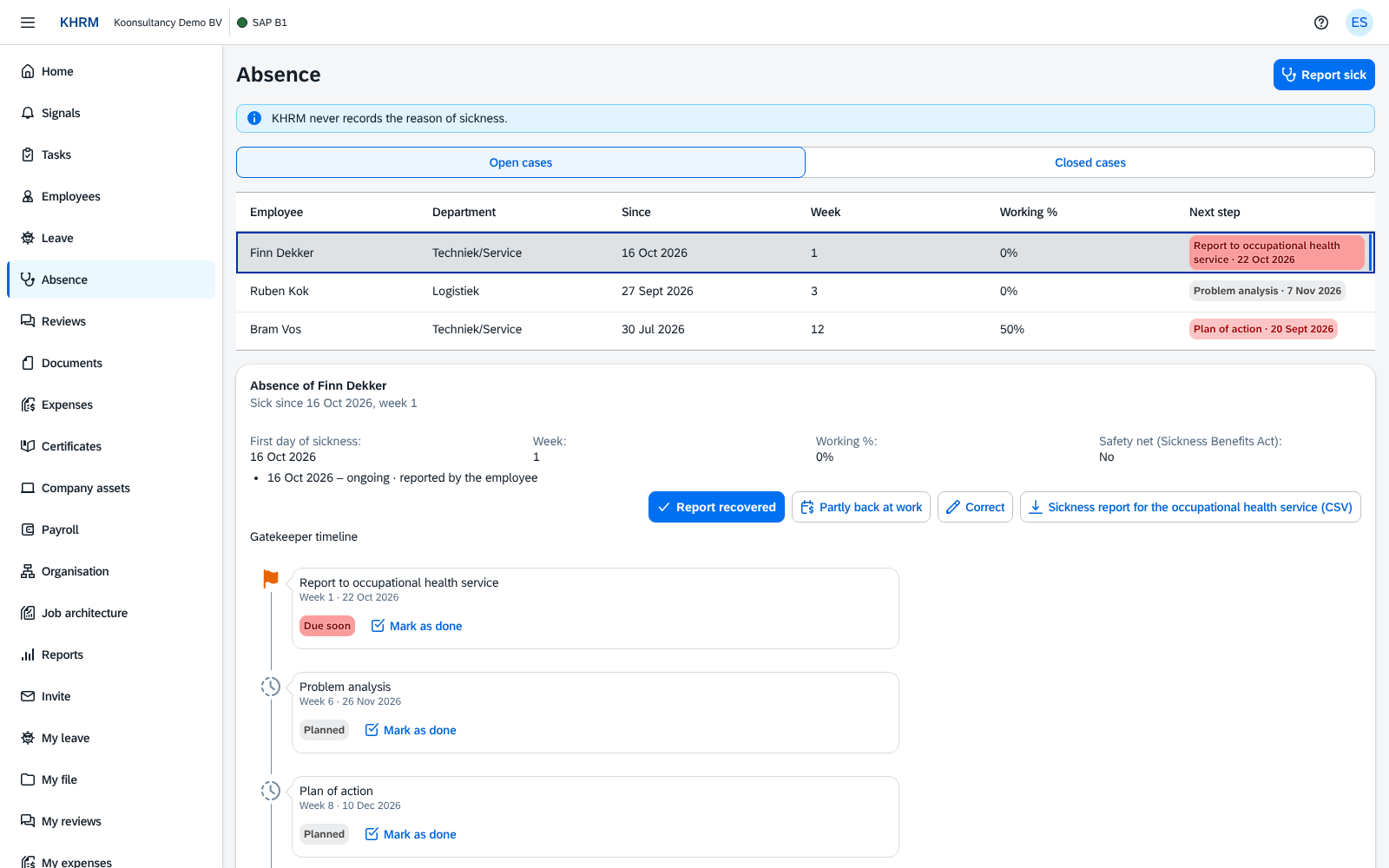
Task: Go to Home in sidebar
Action: pyautogui.click(x=111, y=71)
